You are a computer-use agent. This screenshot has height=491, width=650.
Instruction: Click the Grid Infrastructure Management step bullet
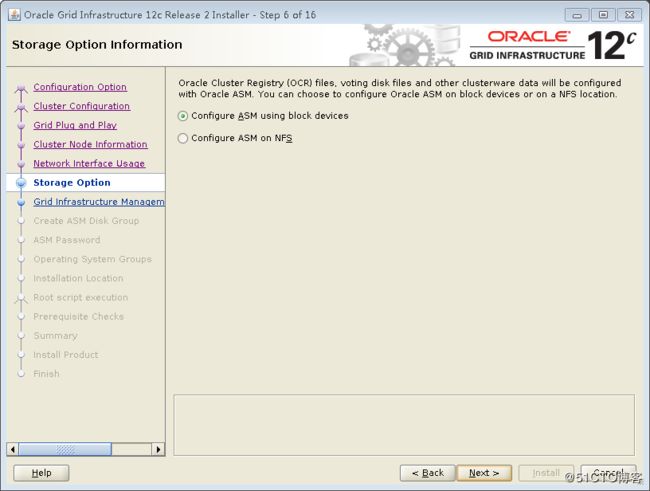pyautogui.click(x=21, y=202)
